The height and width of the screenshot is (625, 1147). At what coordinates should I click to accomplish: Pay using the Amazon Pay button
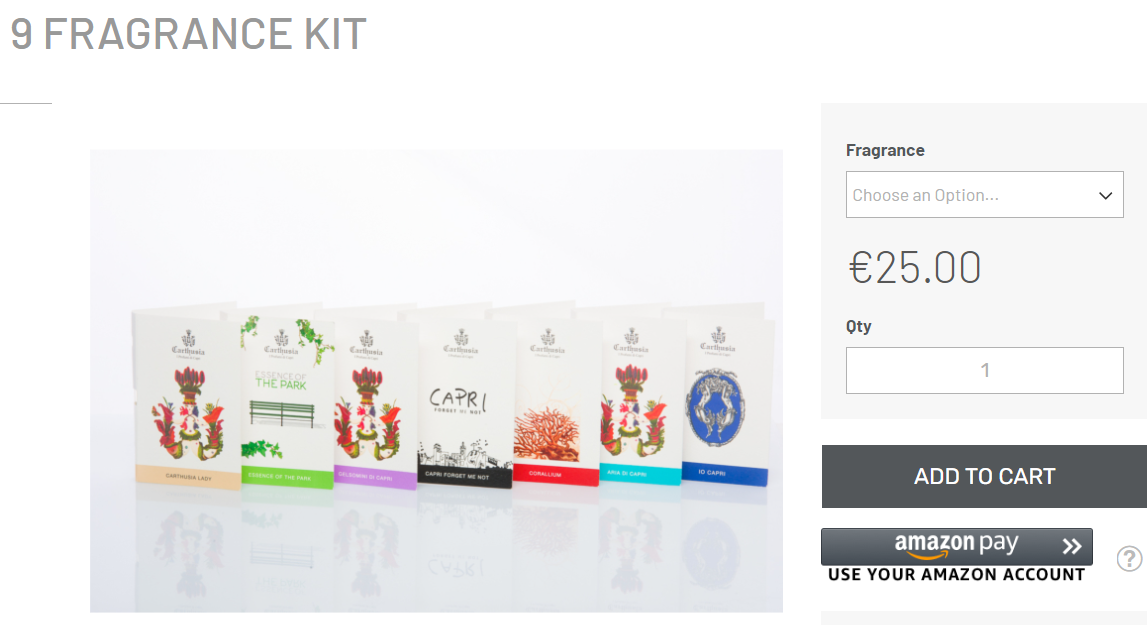[x=957, y=547]
